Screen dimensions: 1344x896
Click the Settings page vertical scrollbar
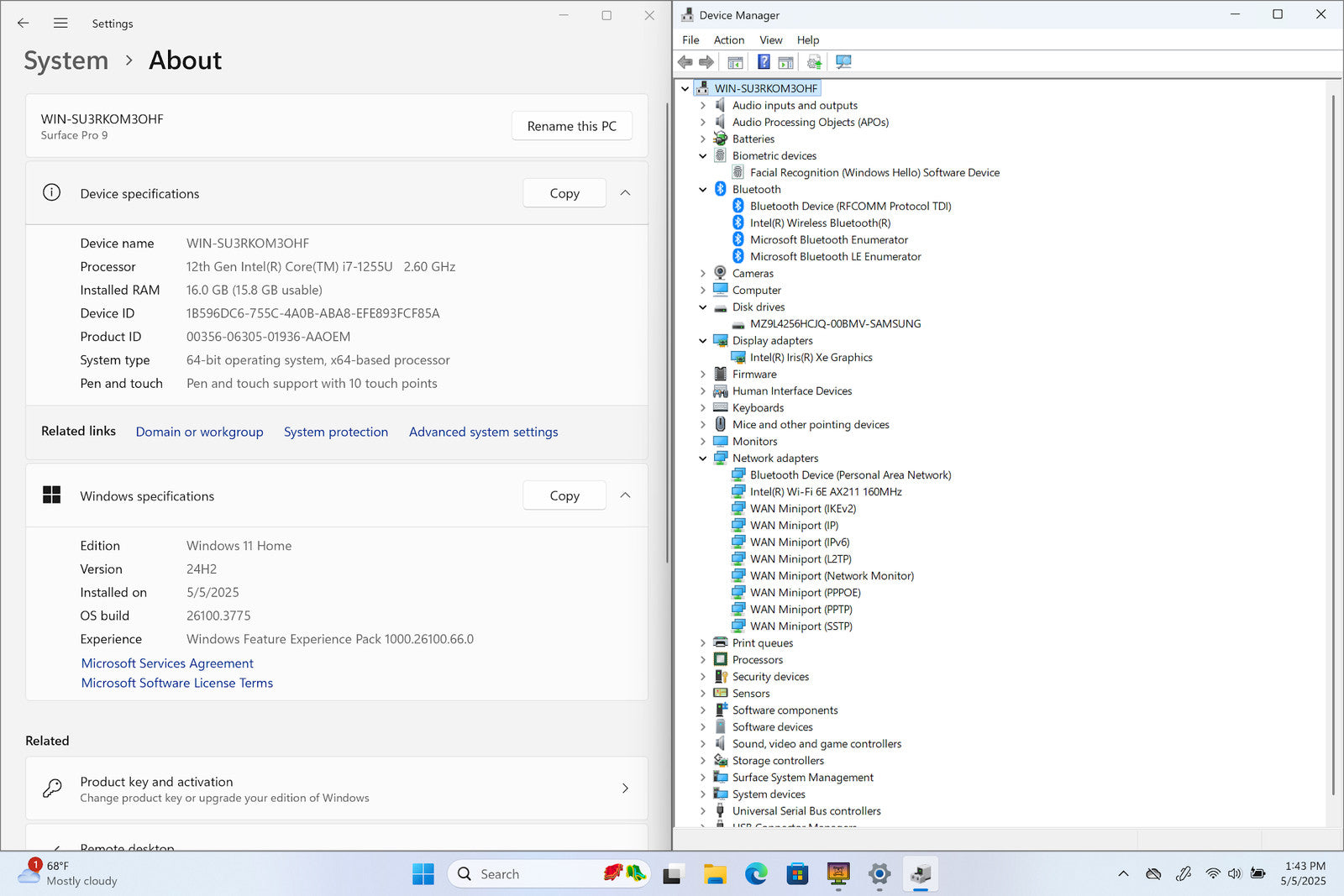pos(667,333)
